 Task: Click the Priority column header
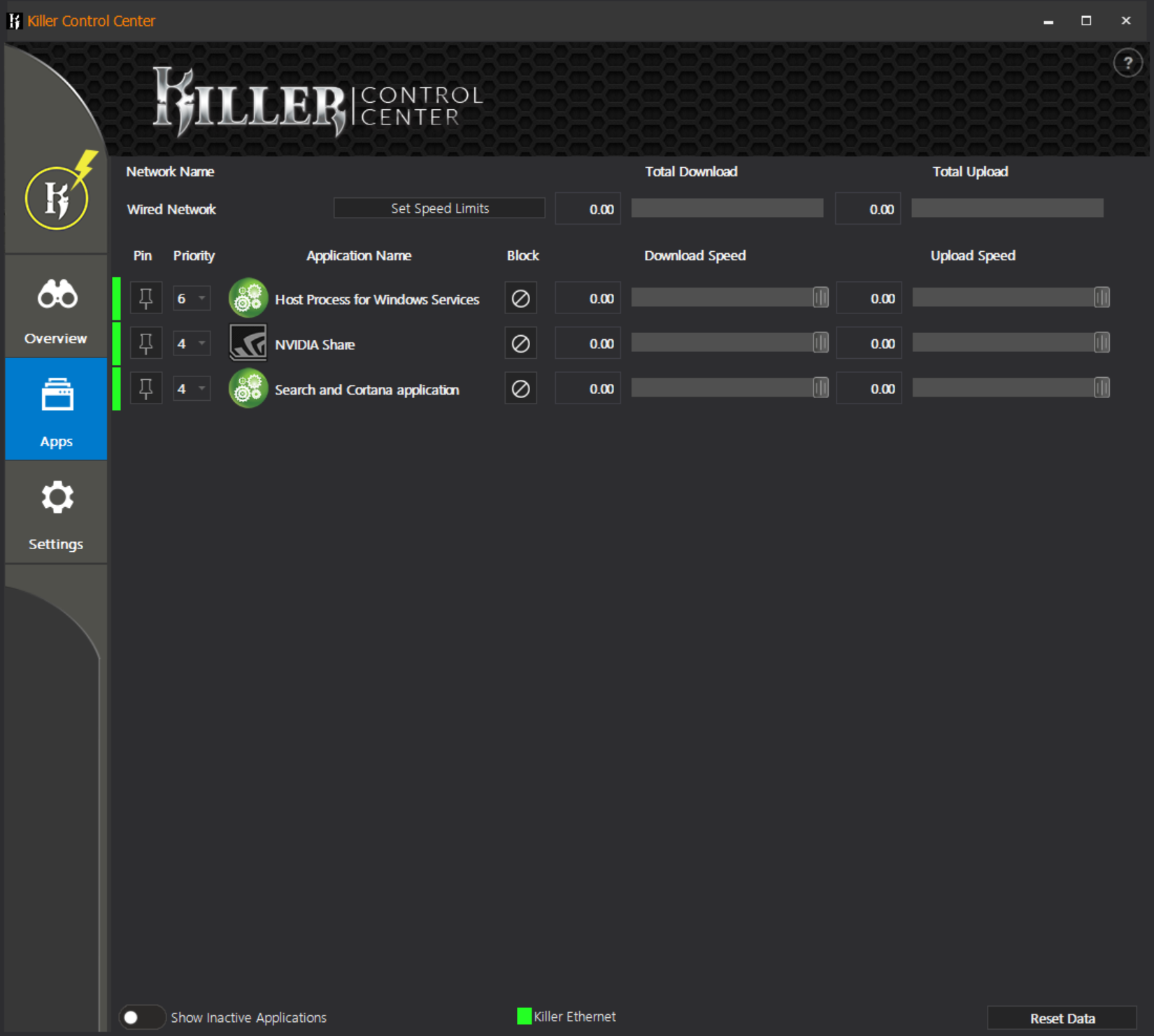(194, 255)
